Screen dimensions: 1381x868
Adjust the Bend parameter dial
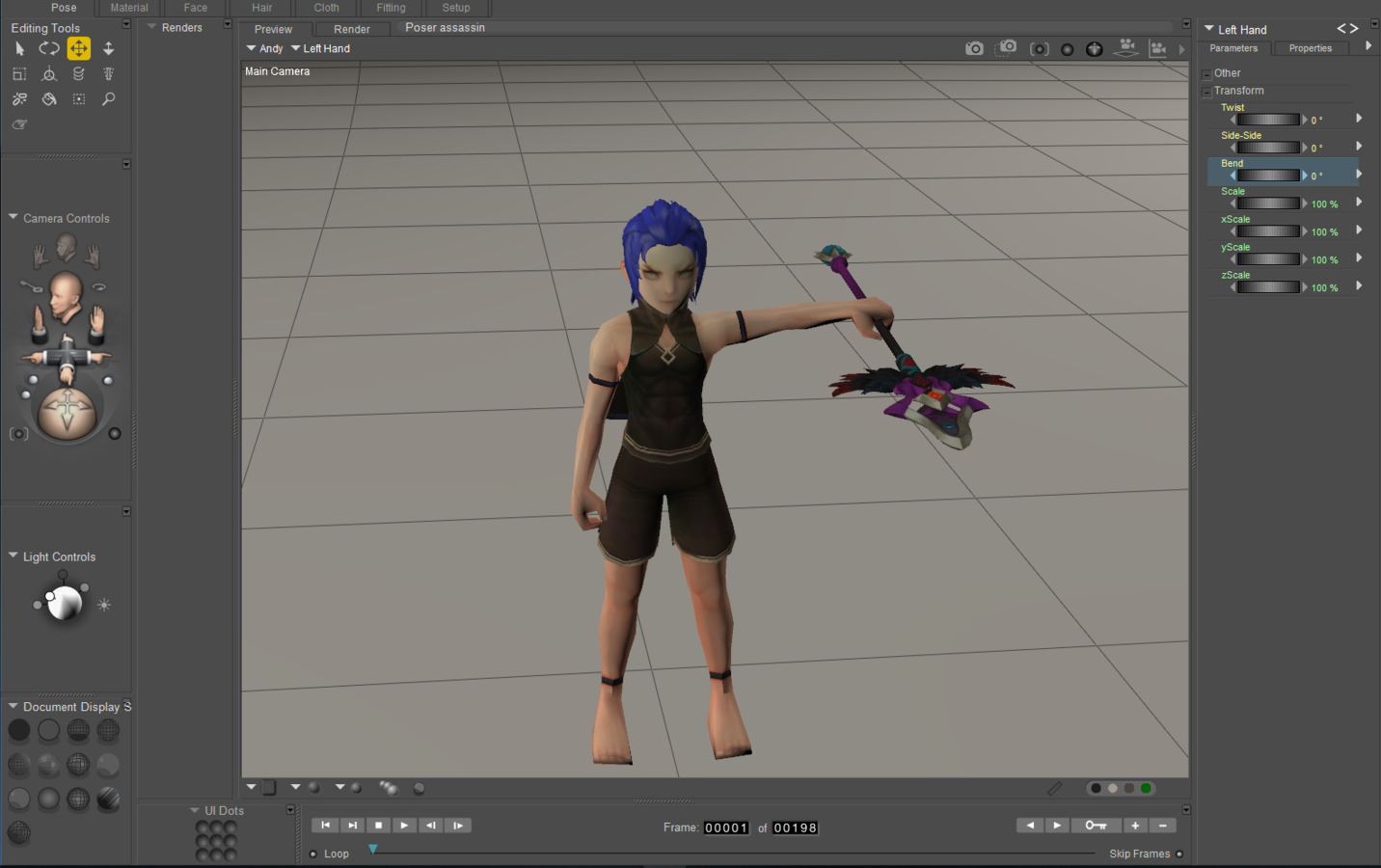[x=1268, y=176]
